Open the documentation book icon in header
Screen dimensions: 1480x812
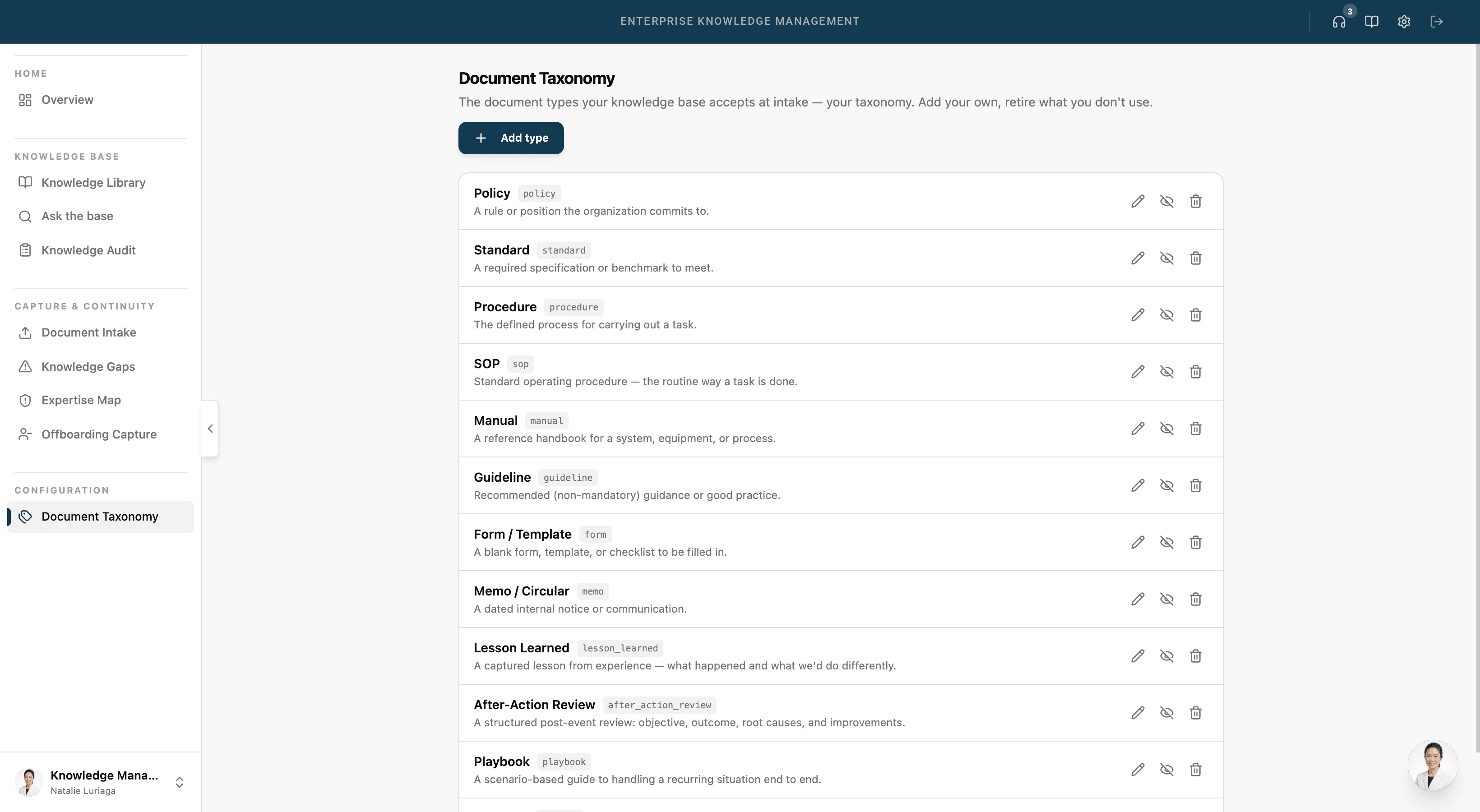pos(1371,22)
